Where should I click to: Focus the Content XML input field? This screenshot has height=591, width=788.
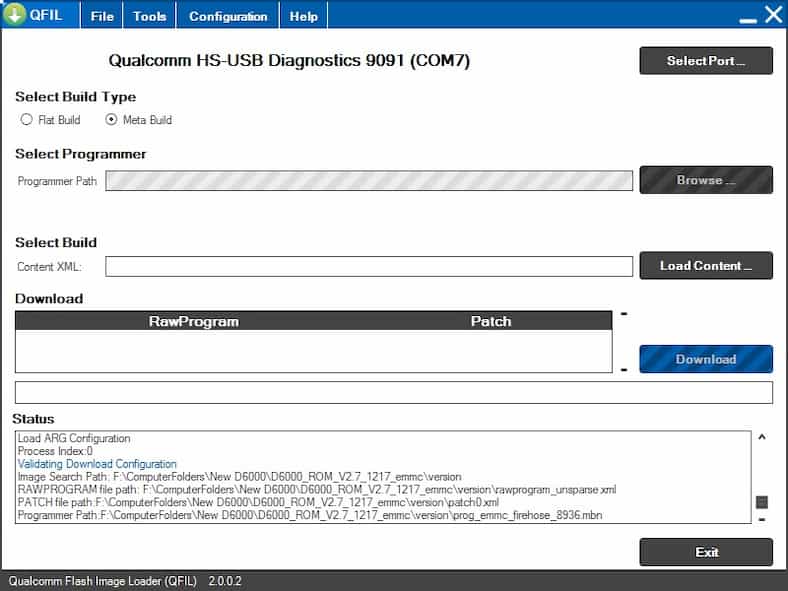pyautogui.click(x=369, y=267)
